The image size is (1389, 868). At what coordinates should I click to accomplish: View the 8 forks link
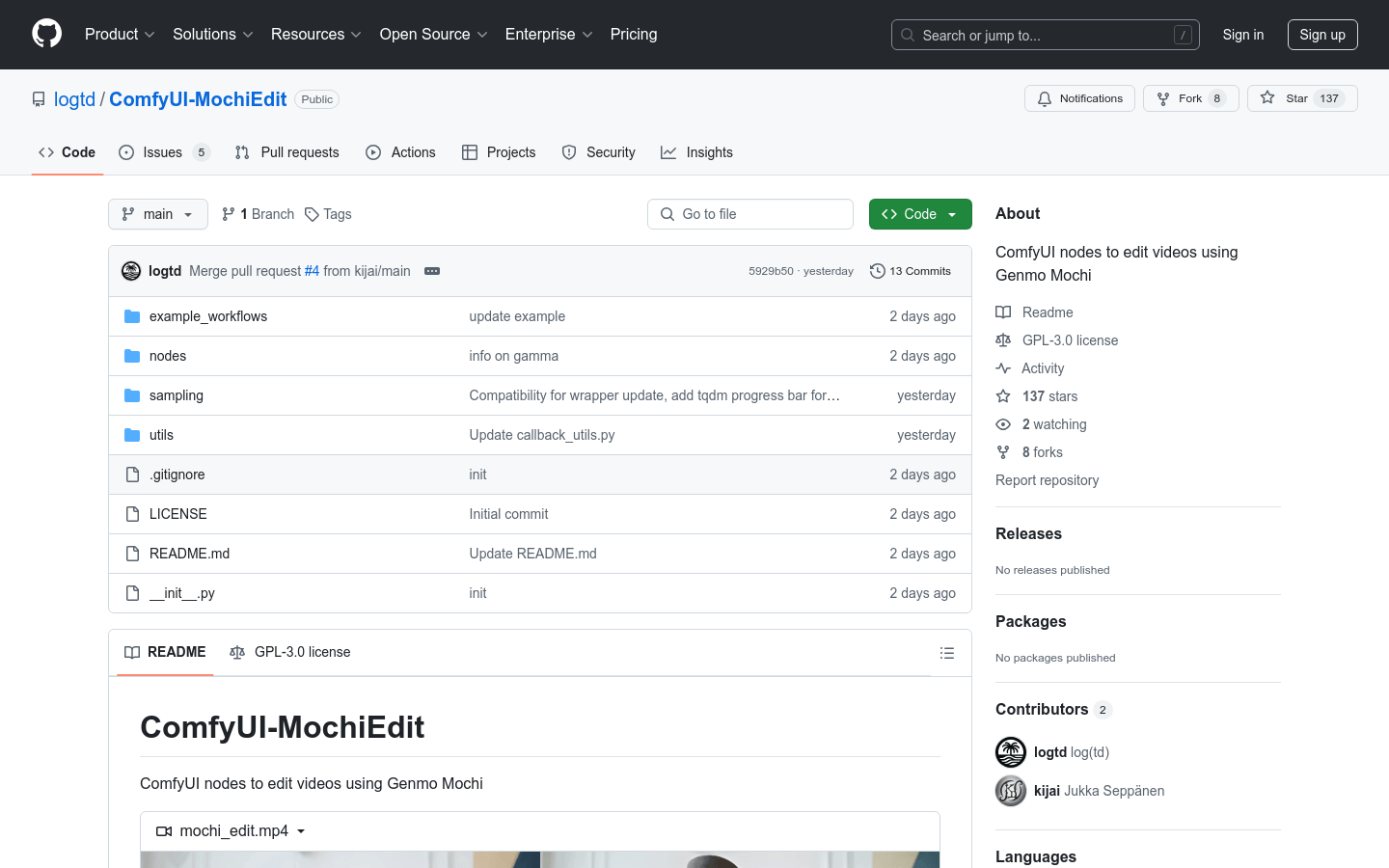(x=1029, y=452)
